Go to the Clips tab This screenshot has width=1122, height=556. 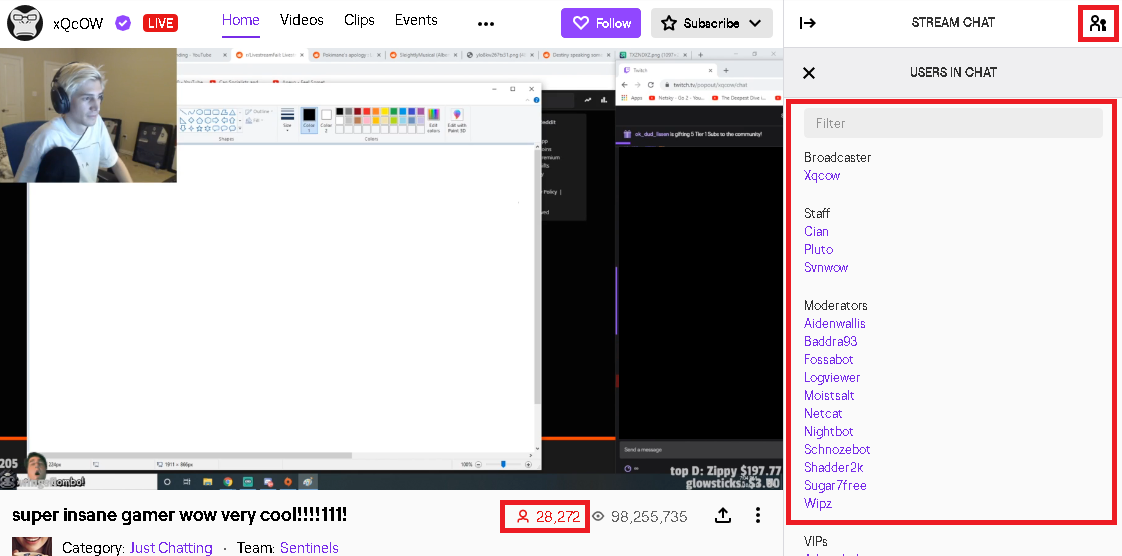coord(359,20)
